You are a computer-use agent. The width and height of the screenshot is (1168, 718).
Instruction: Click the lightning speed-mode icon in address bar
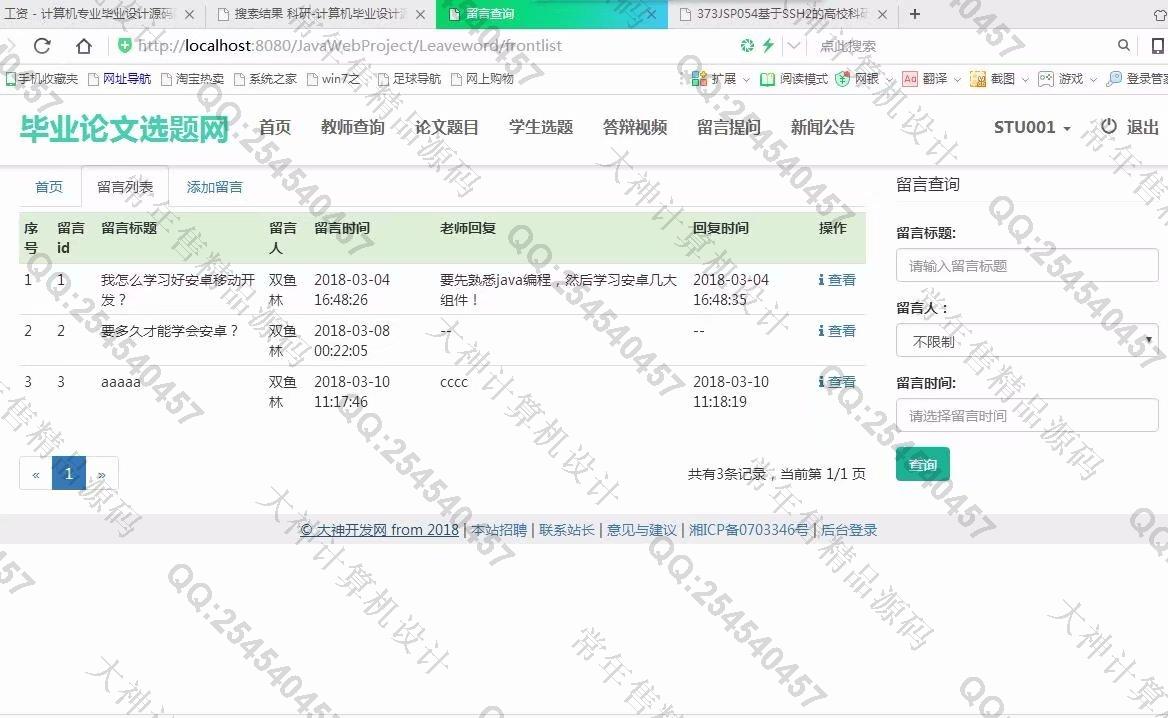click(768, 45)
